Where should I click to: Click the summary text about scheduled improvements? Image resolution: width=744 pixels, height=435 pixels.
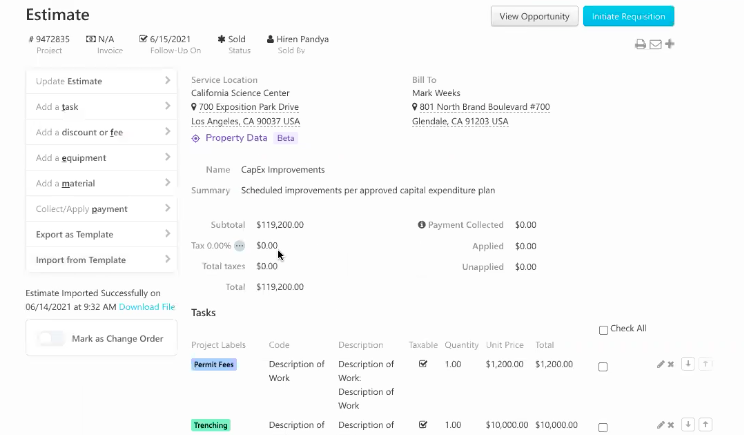(368, 190)
